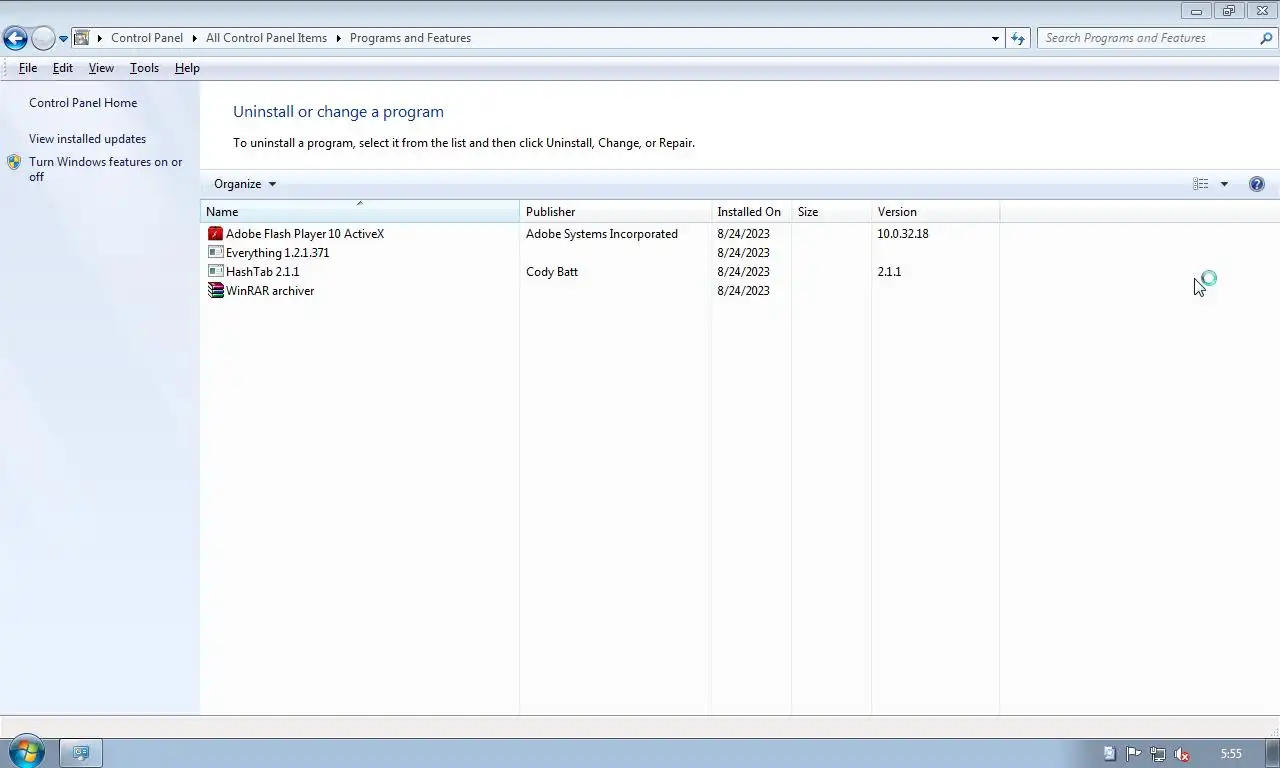Click the Show desktop strip
The image size is (1280, 768).
point(1272,753)
